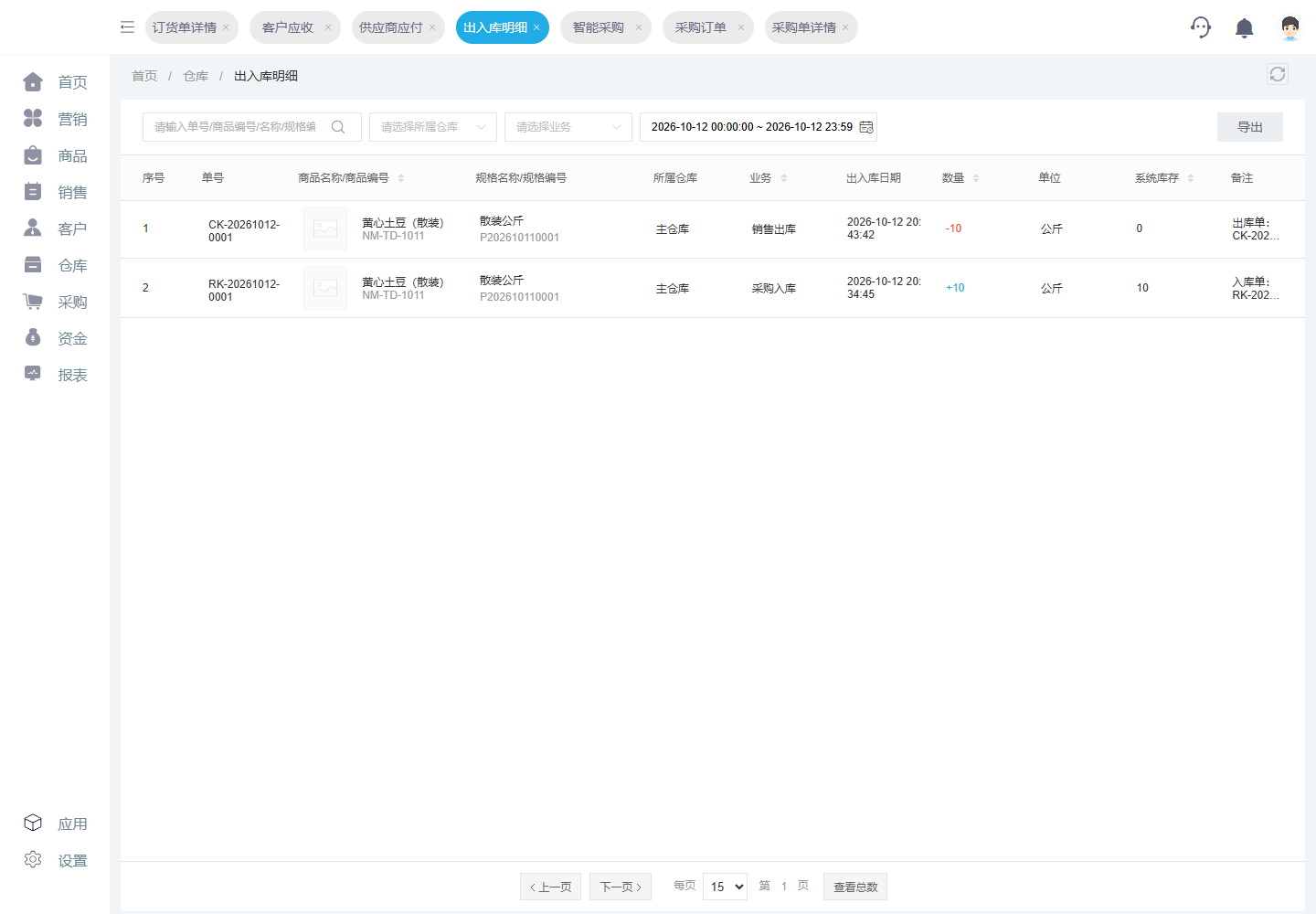Image resolution: width=1316 pixels, height=914 pixels.
Task: Open 销售 in the sidebar
Action: tap(55, 192)
